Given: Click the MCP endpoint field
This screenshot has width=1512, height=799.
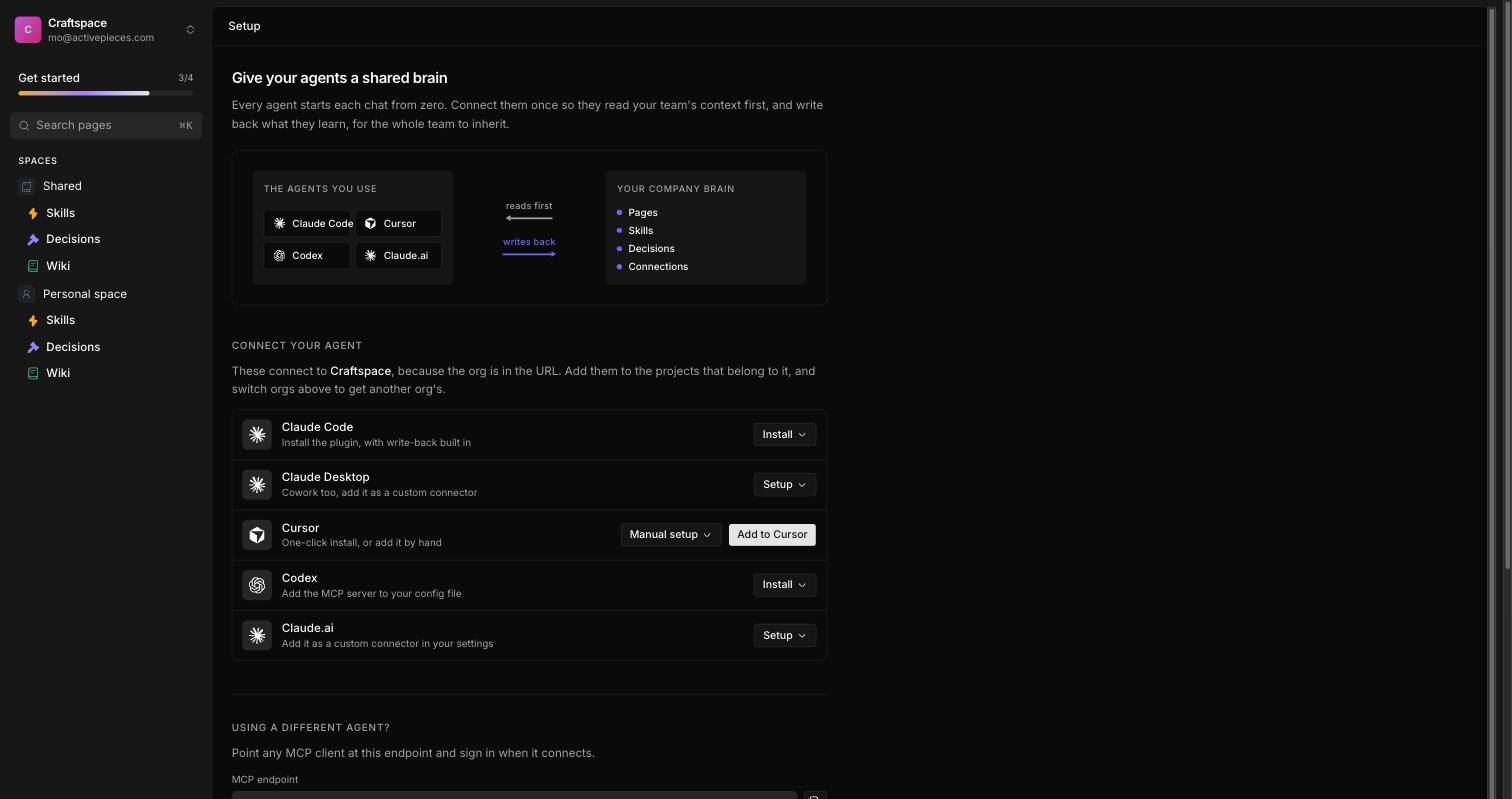Looking at the screenshot, I should [x=514, y=795].
